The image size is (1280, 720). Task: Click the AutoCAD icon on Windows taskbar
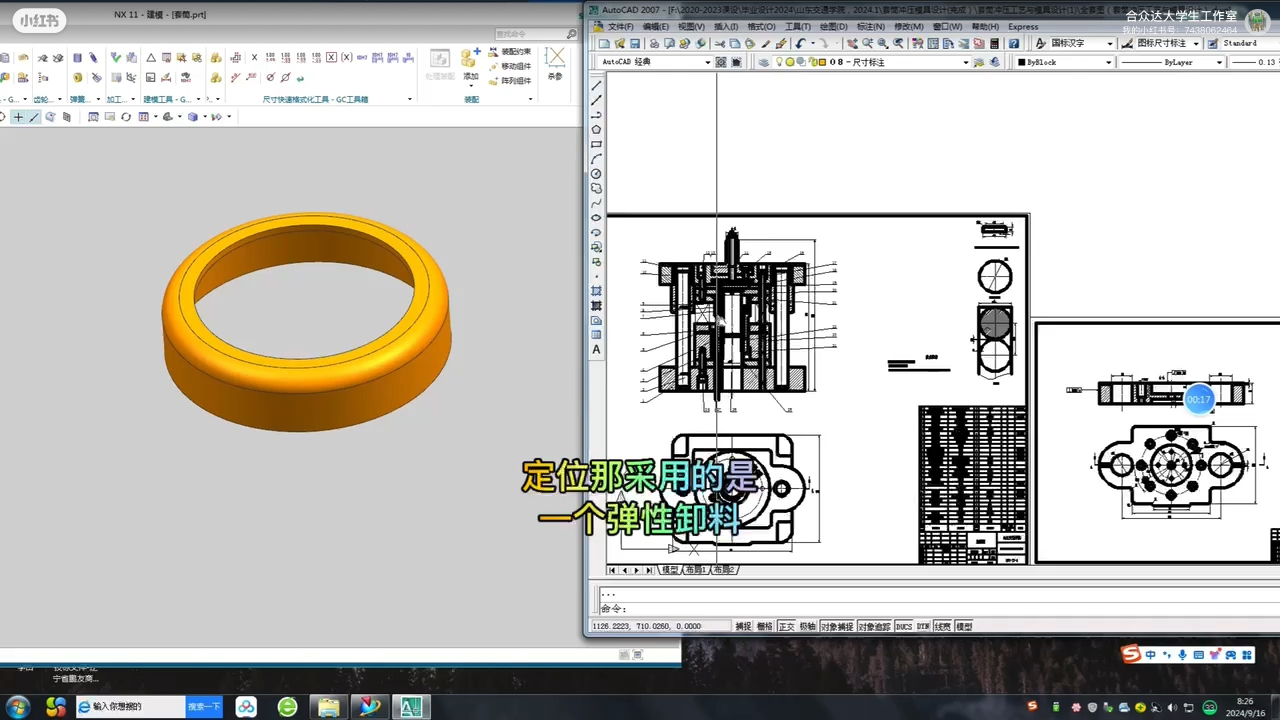point(410,706)
